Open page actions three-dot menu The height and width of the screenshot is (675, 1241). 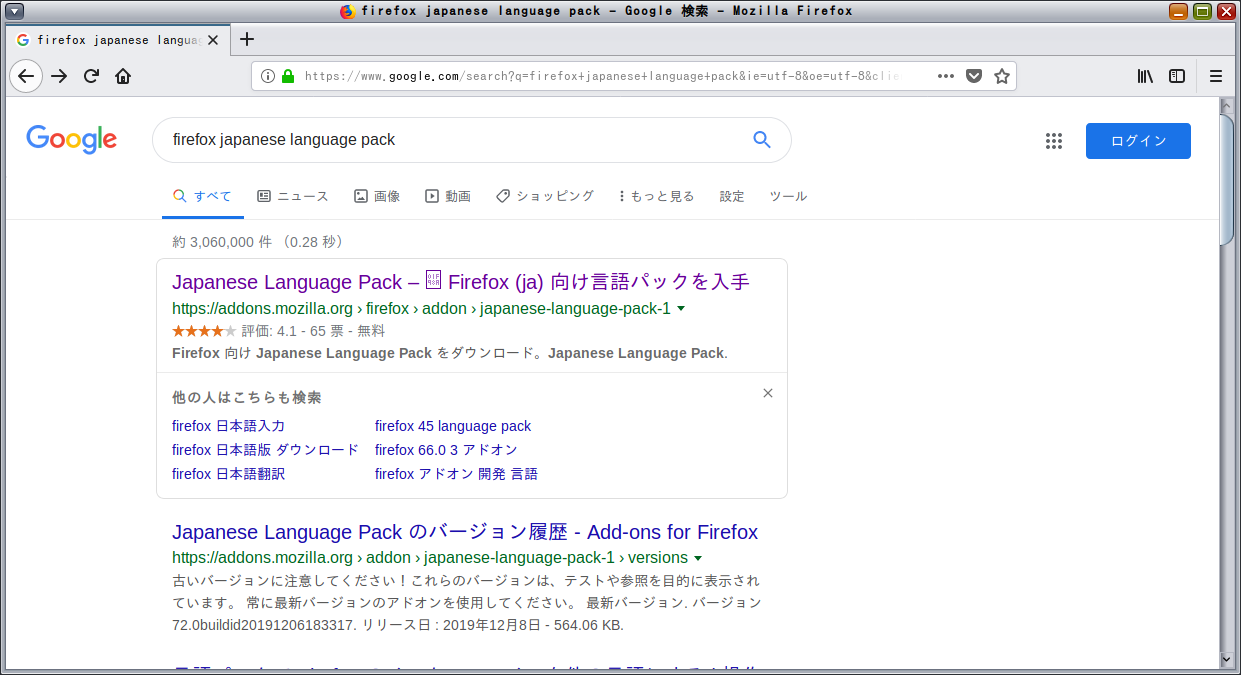pyautogui.click(x=946, y=76)
